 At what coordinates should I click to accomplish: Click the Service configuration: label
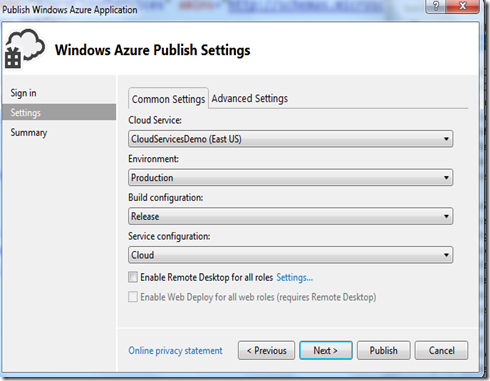tap(169, 236)
